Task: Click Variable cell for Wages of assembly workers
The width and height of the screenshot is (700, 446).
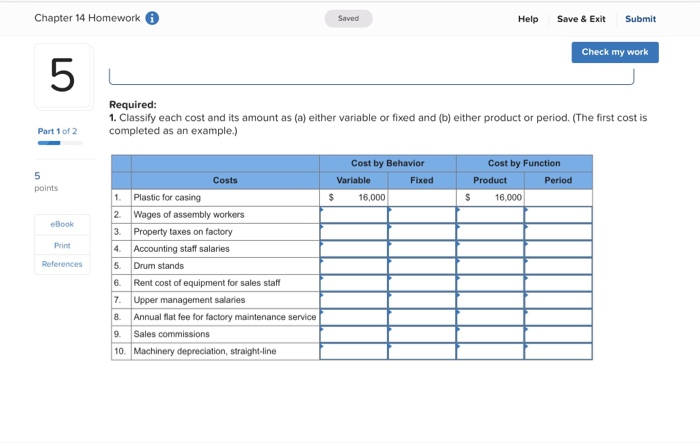Action: [354, 215]
